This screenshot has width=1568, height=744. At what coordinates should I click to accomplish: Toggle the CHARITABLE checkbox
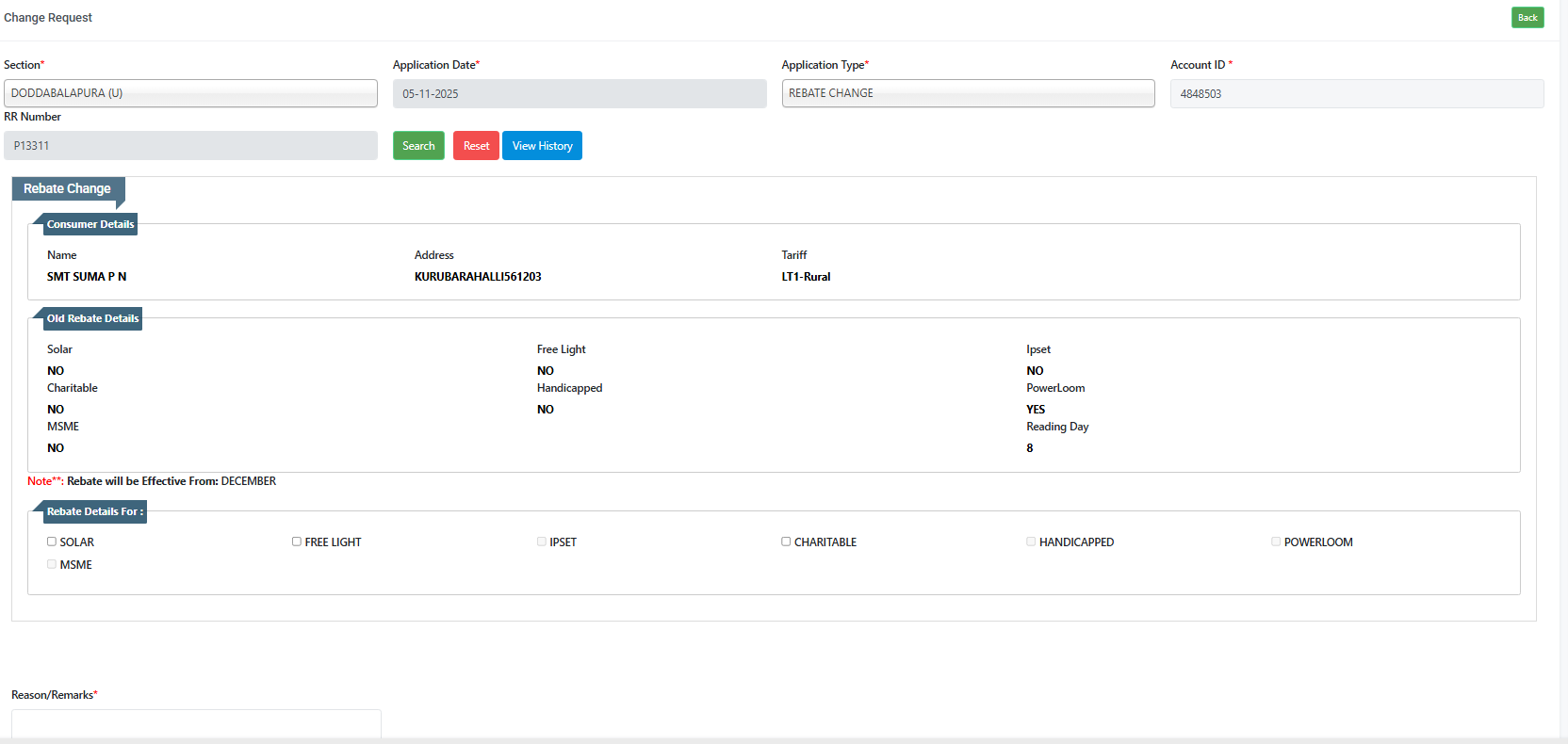[x=786, y=542]
